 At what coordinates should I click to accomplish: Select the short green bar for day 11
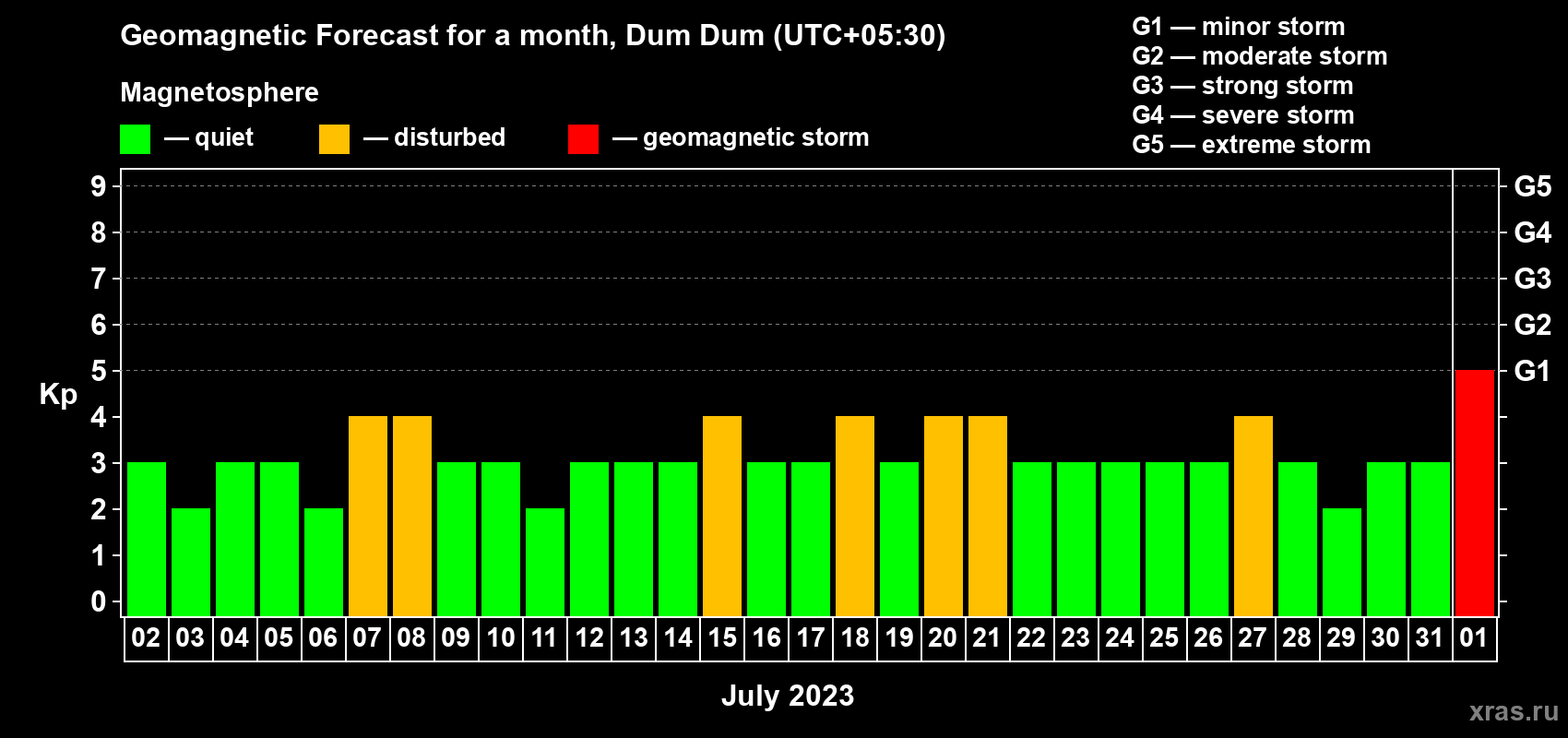tap(545, 562)
